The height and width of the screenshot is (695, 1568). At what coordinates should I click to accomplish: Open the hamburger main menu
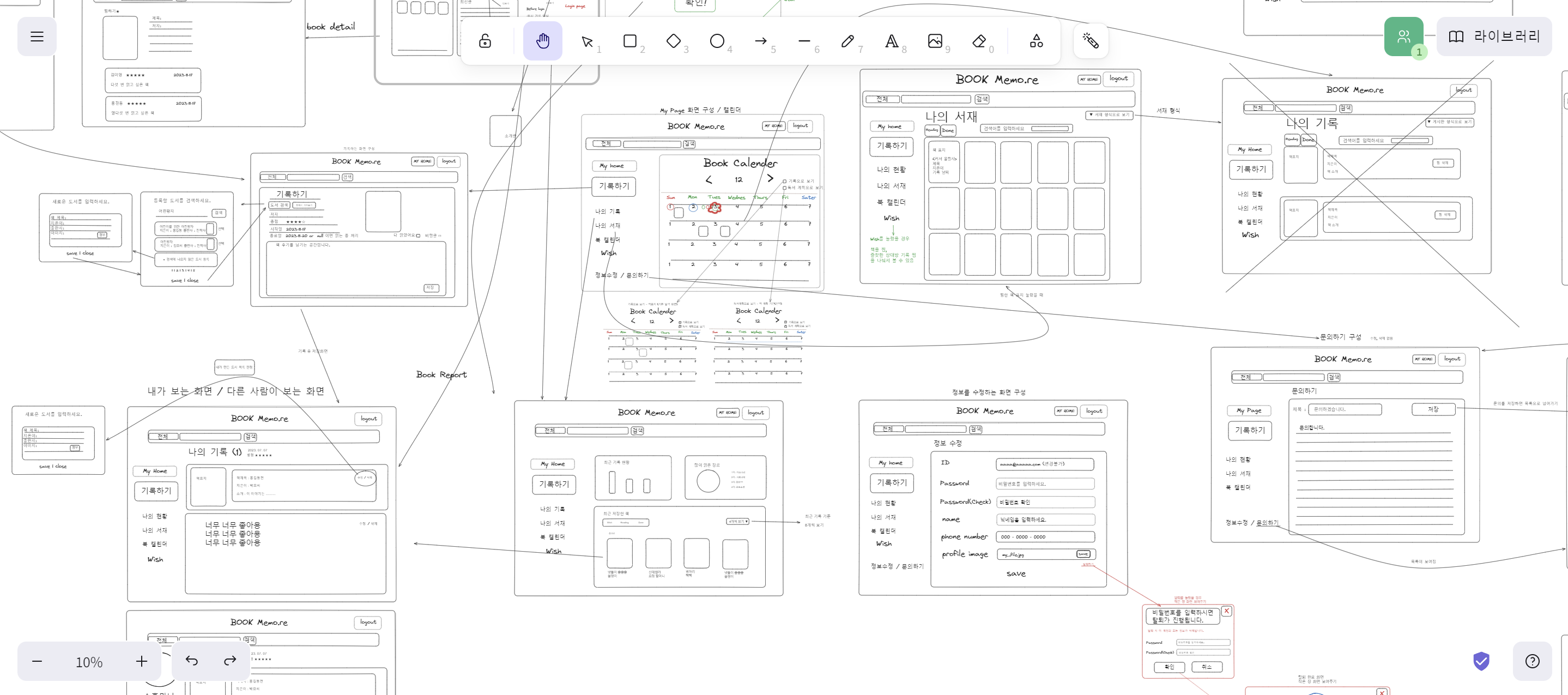pyautogui.click(x=37, y=37)
